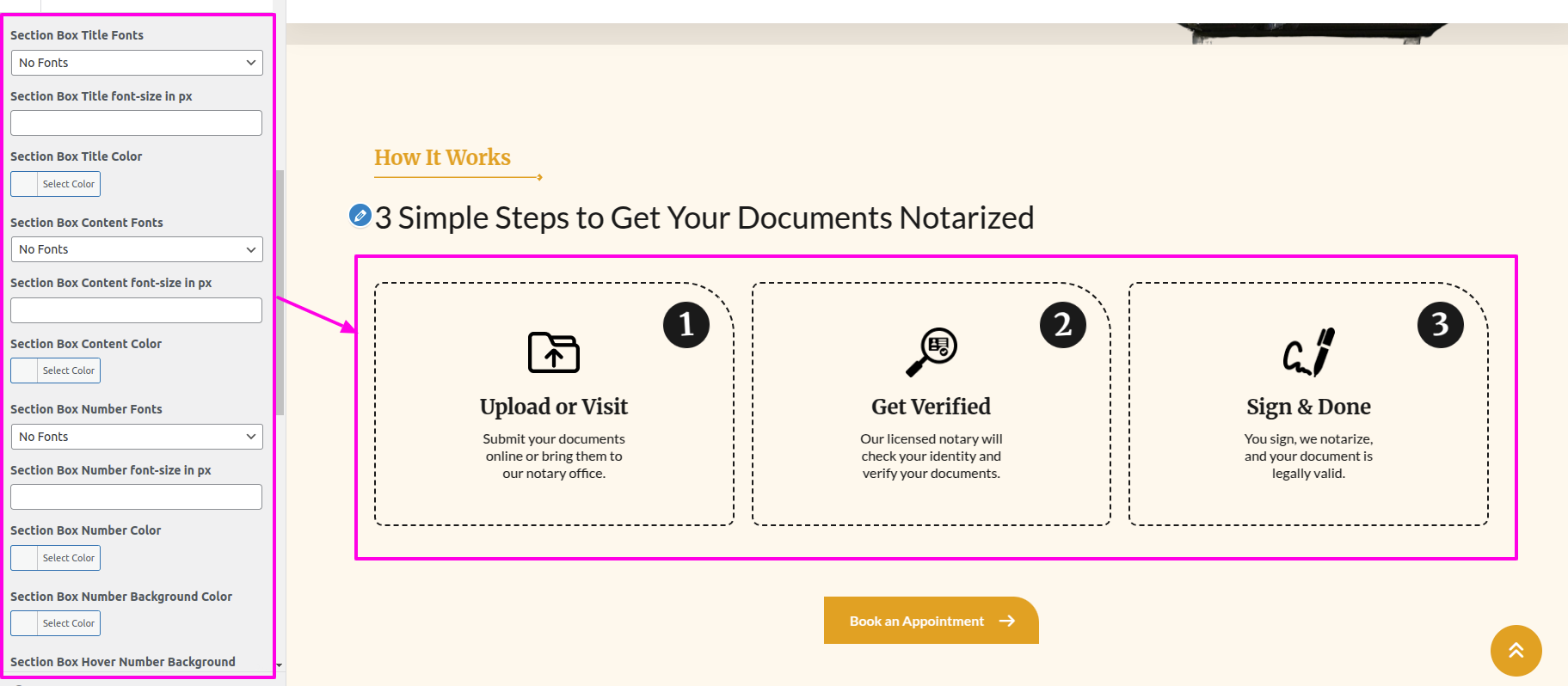The width and height of the screenshot is (1568, 686).
Task: Click the signature pen icon
Action: (1308, 352)
